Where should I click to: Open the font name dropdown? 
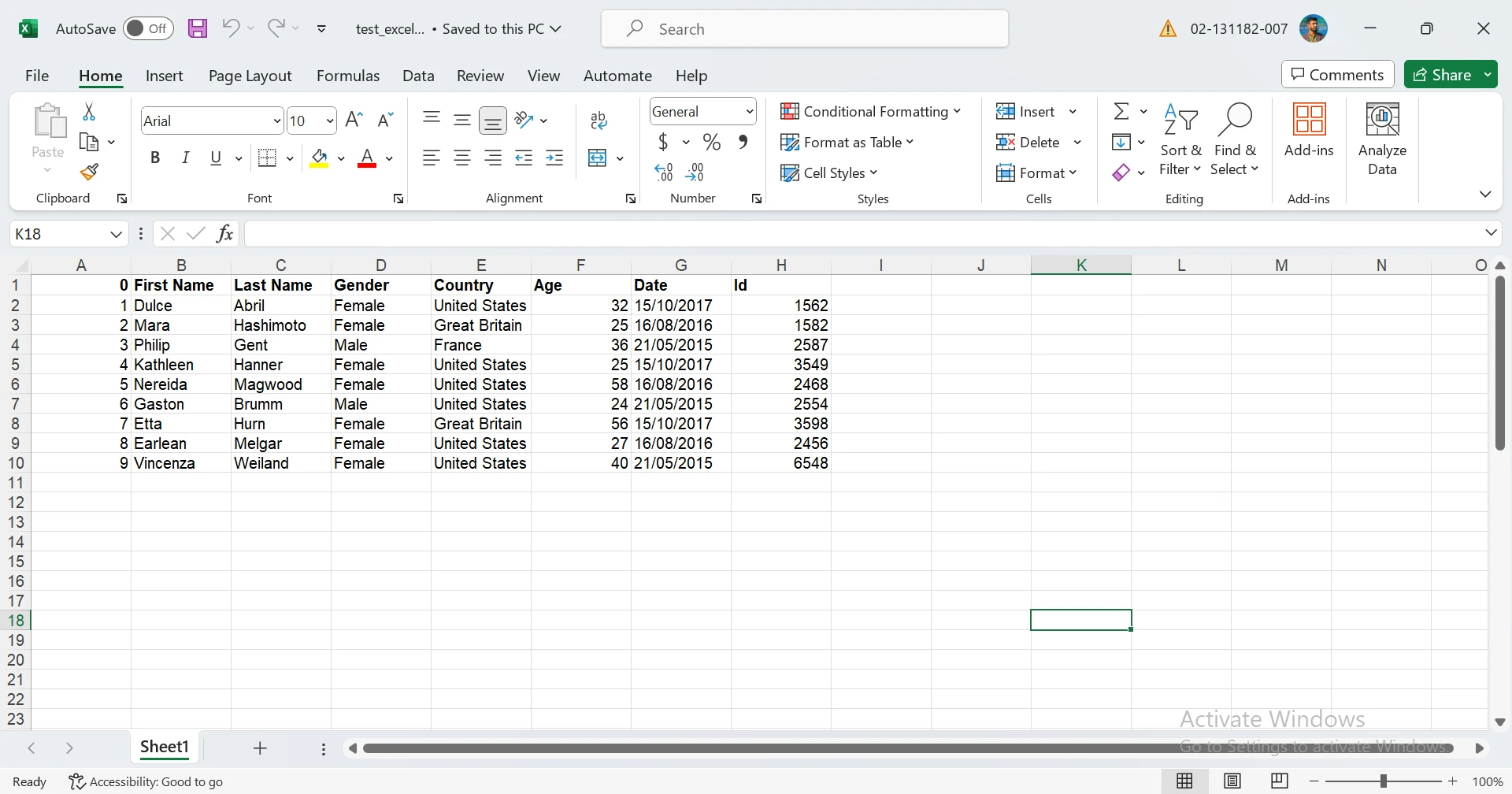coord(276,121)
